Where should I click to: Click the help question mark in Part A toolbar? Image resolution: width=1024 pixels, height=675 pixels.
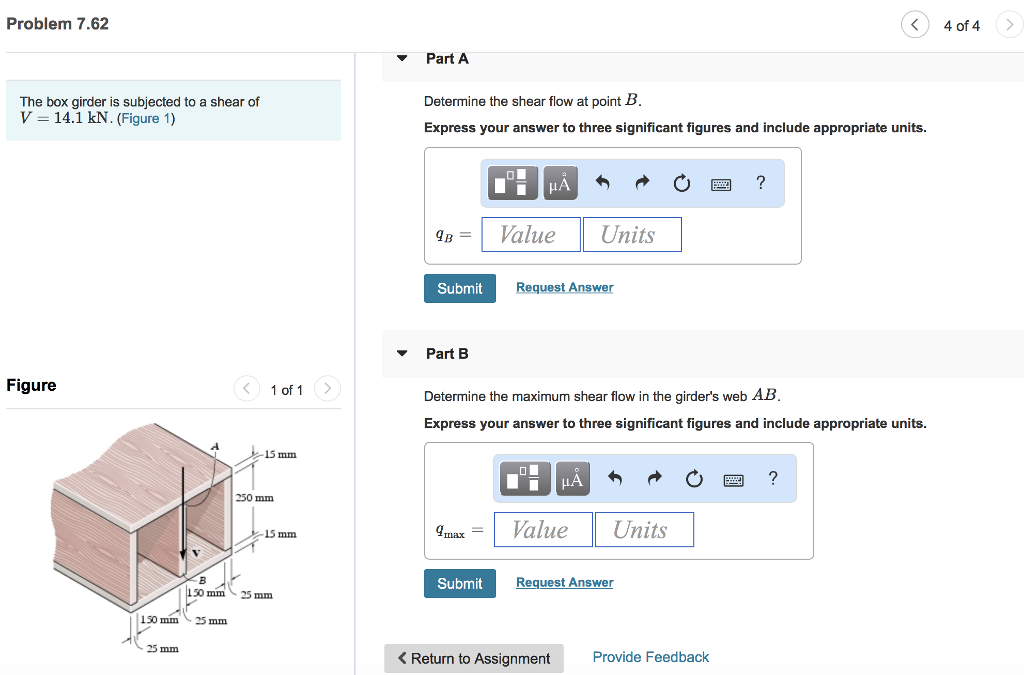click(760, 183)
